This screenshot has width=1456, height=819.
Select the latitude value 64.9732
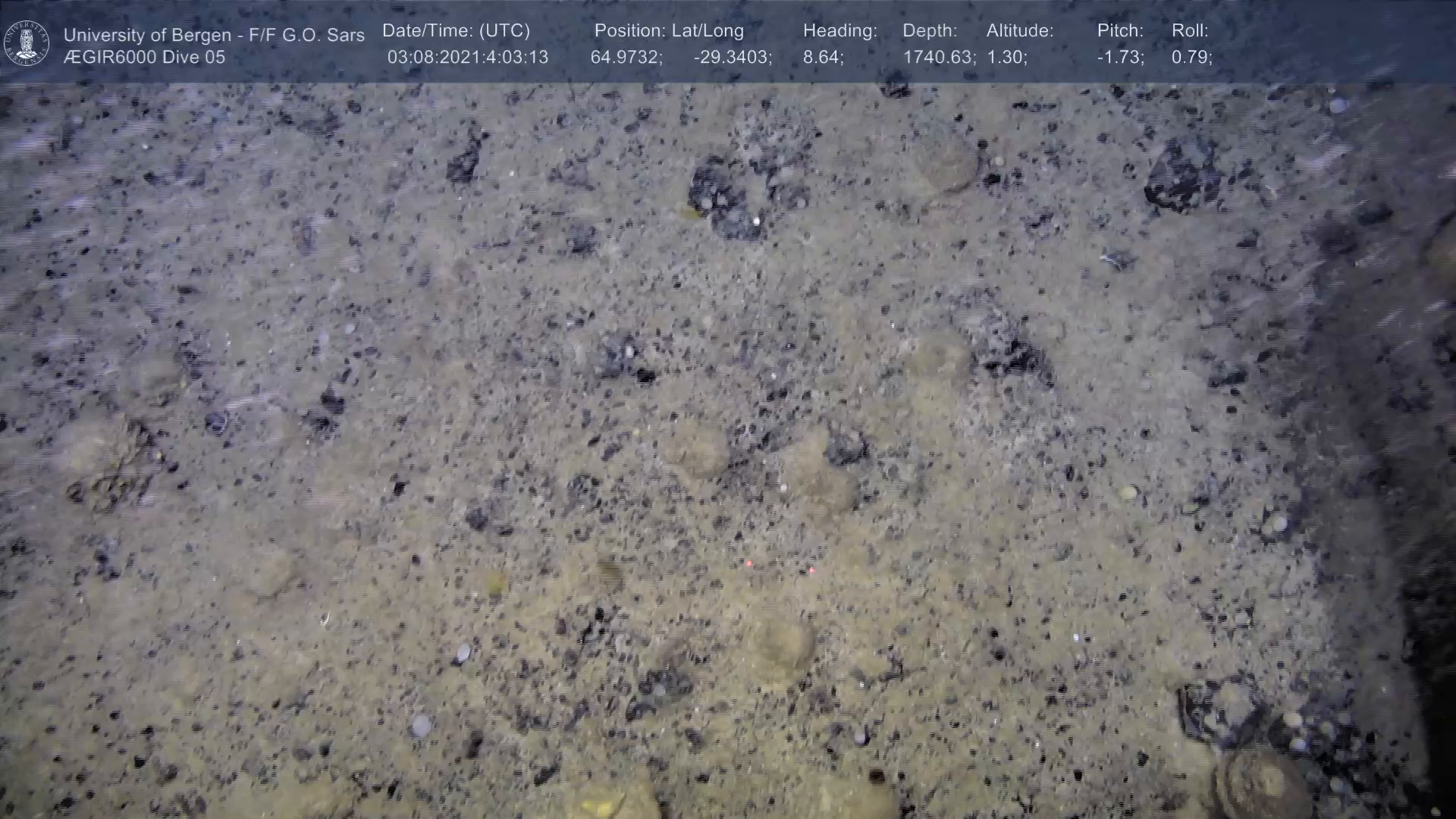point(626,58)
